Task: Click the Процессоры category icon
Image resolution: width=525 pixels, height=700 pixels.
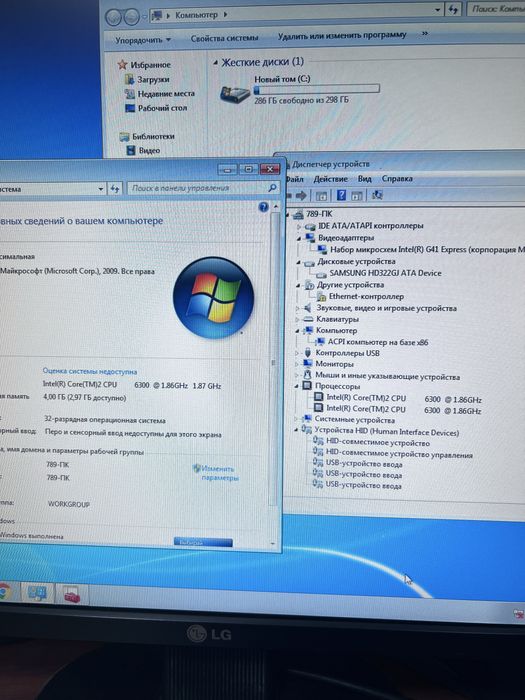Action: click(x=307, y=386)
